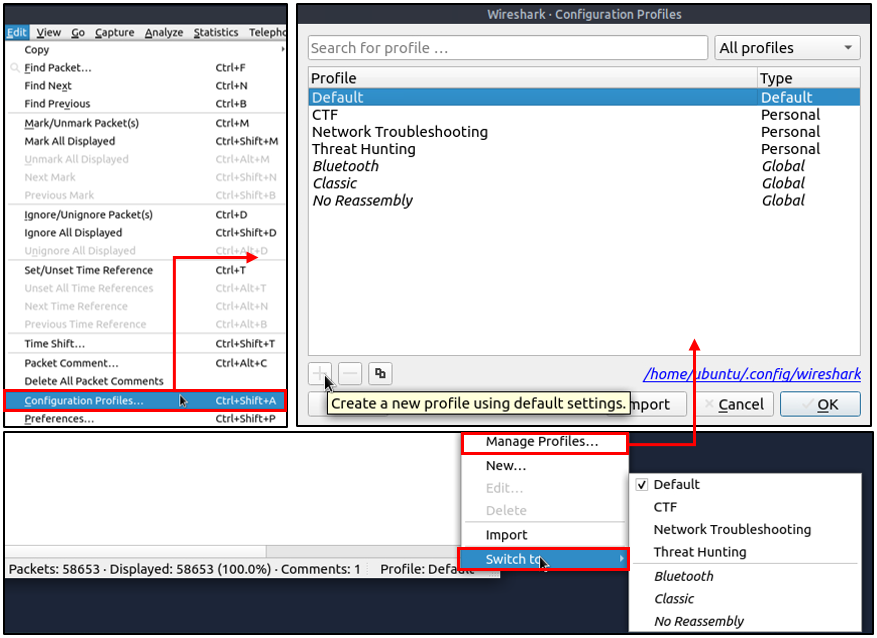This screenshot has width=877, height=638.
Task: Open the Edit menu
Action: [x=17, y=32]
